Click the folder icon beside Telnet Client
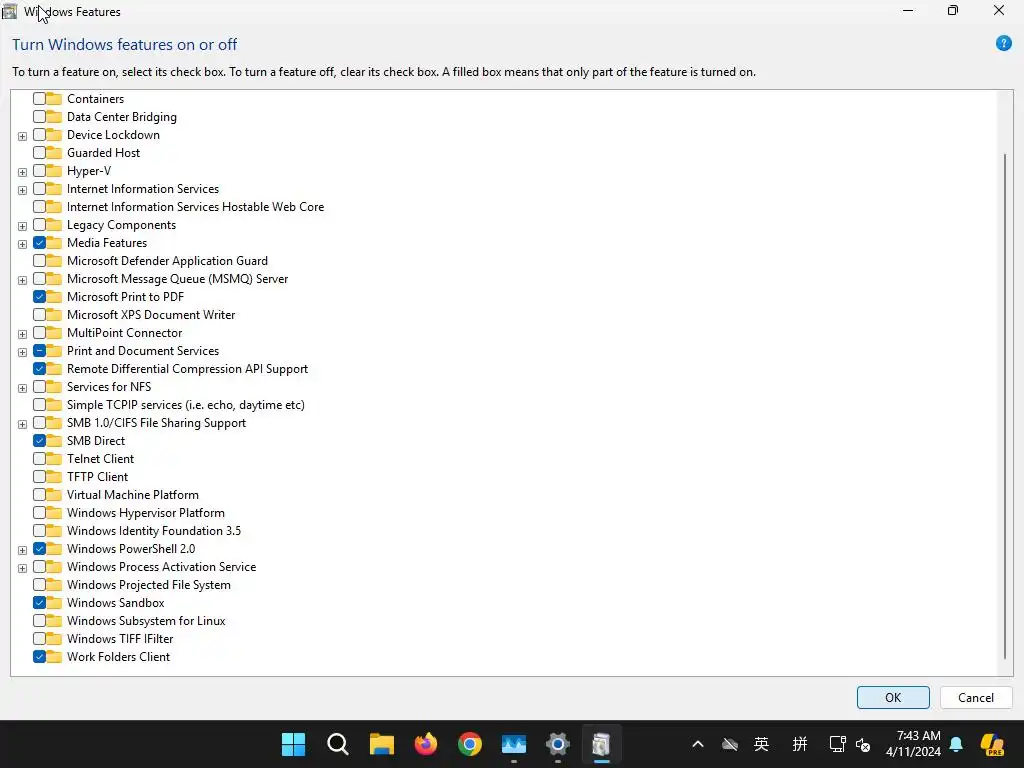 (x=54, y=459)
